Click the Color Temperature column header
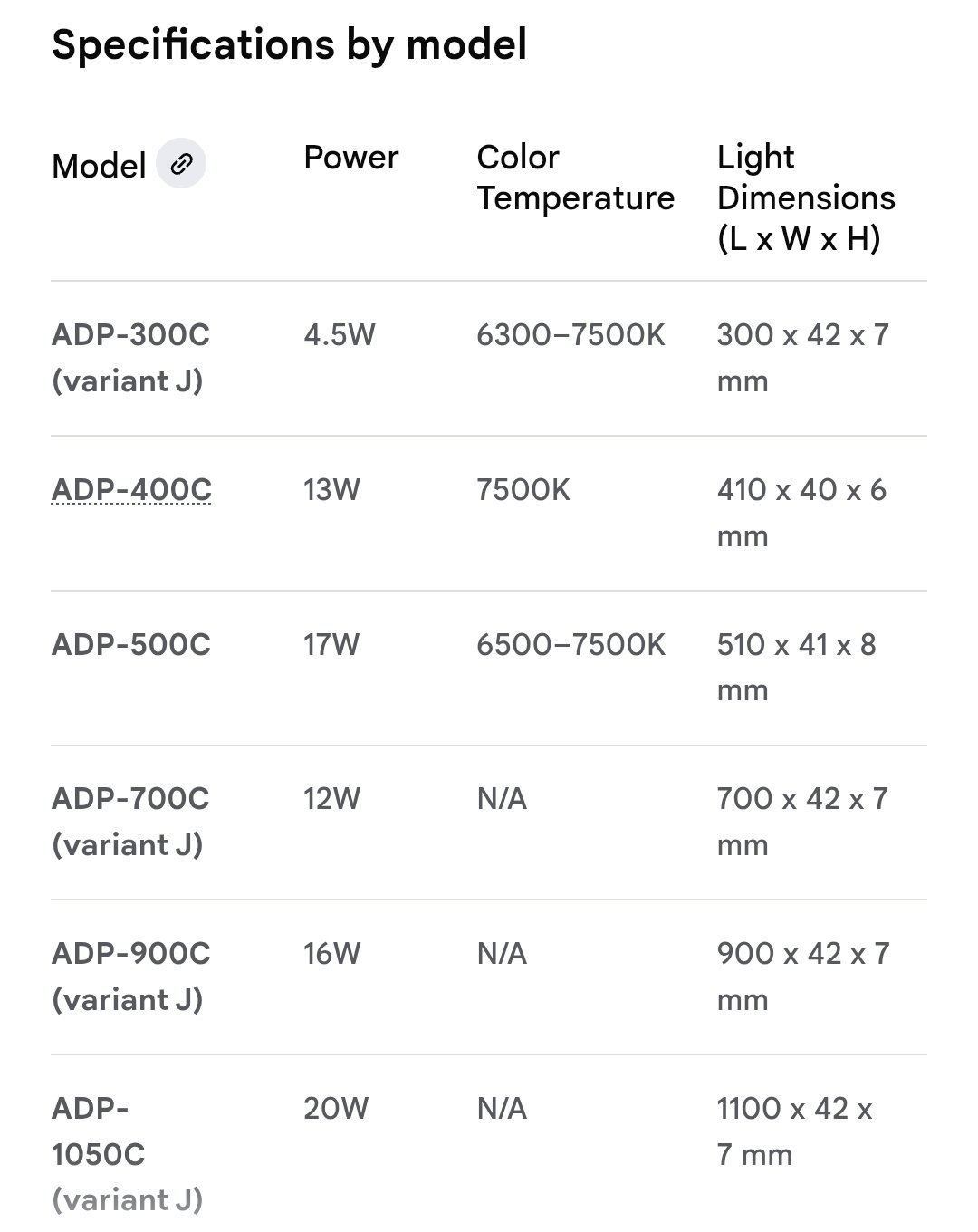The image size is (978, 1232). pyautogui.click(x=575, y=178)
